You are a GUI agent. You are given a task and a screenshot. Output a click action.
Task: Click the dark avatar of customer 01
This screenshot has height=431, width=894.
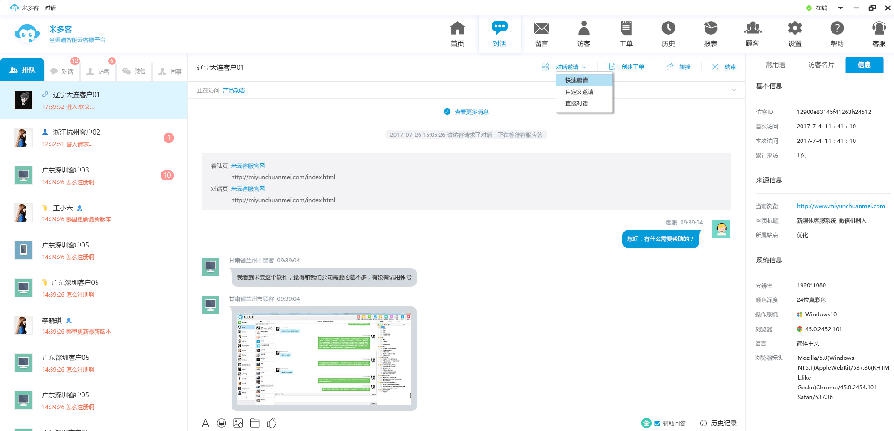click(23, 100)
